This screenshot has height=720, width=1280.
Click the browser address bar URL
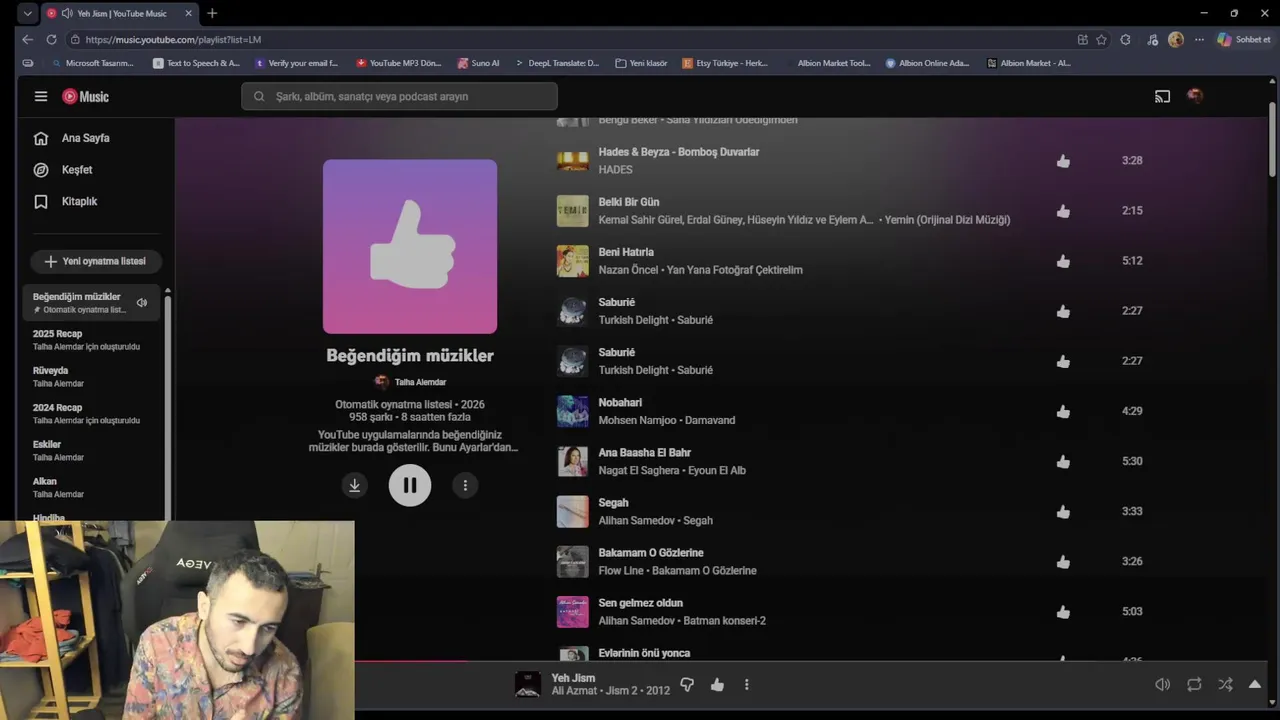click(x=173, y=40)
